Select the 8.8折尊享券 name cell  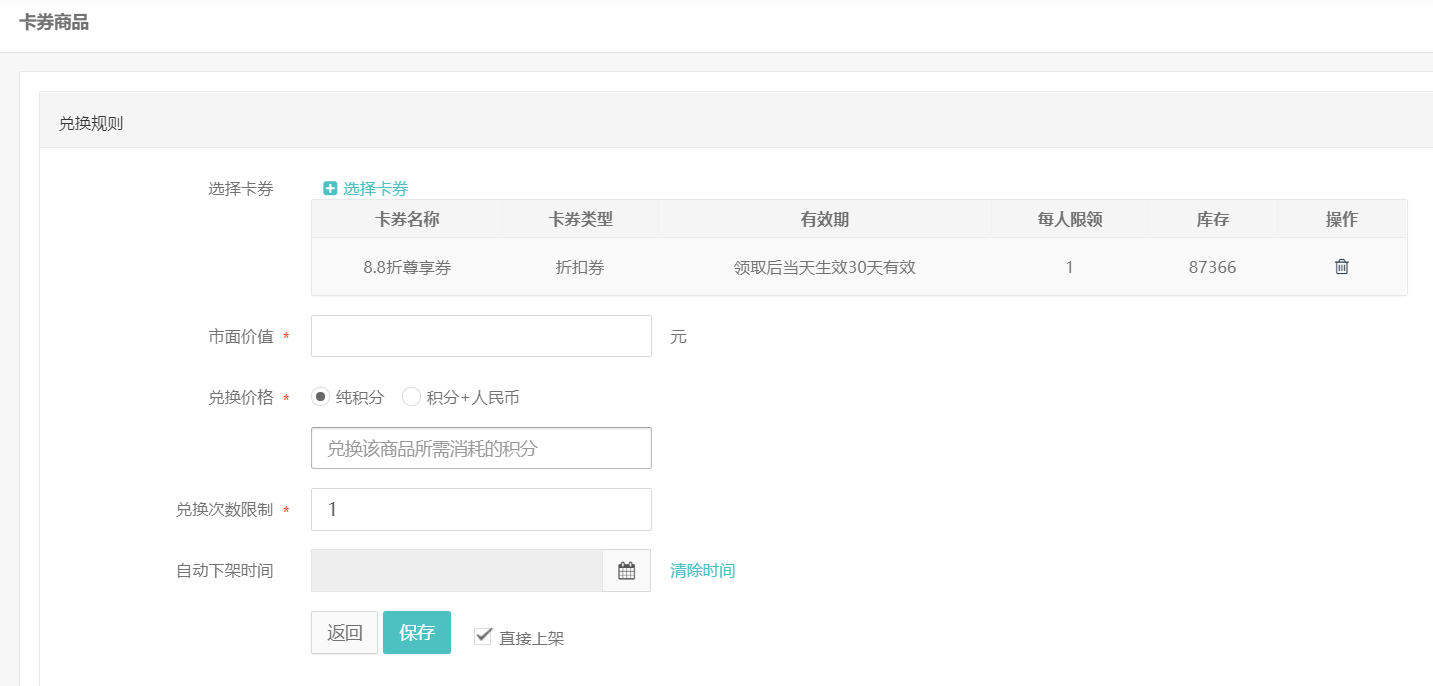(x=406, y=267)
